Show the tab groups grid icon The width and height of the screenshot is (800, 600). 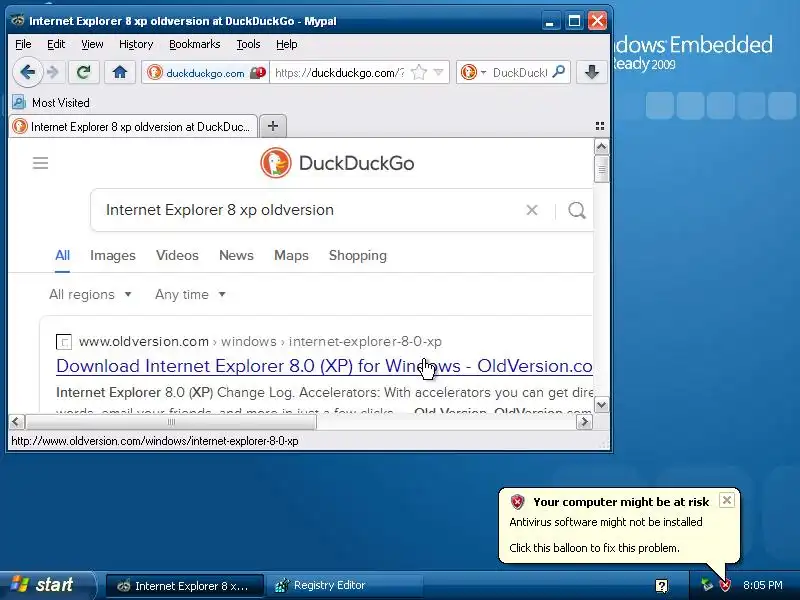click(x=600, y=126)
